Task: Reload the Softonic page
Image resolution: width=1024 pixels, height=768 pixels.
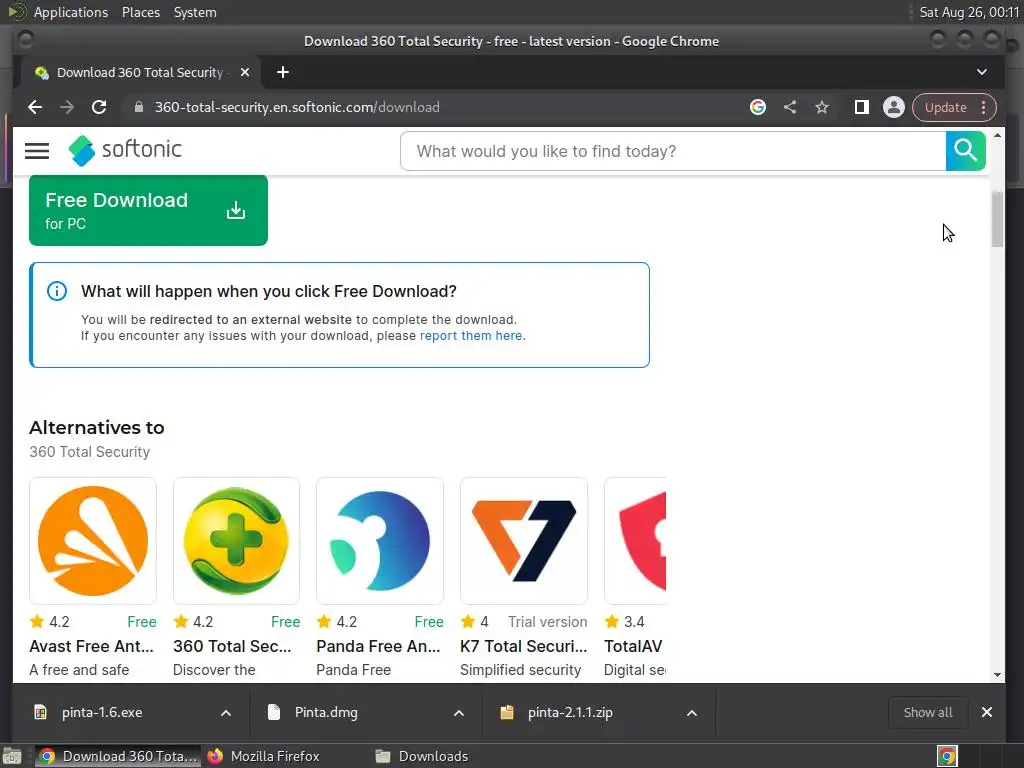Action: pyautogui.click(x=99, y=107)
